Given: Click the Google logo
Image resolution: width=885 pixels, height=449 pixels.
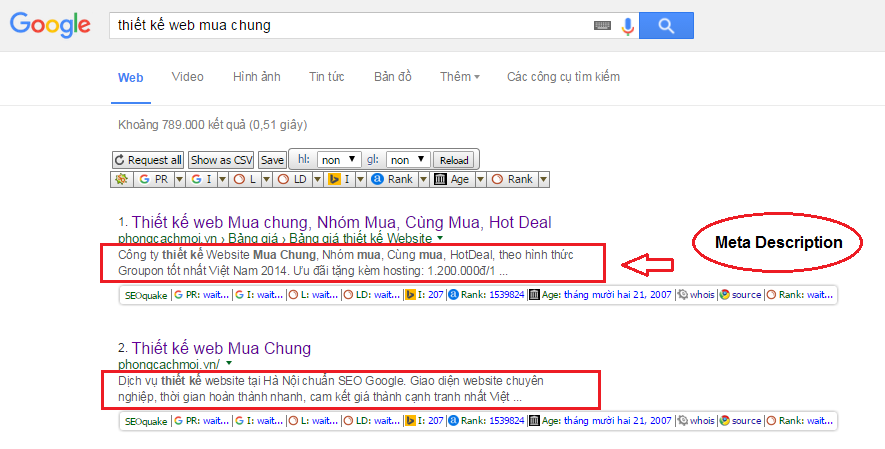Looking at the screenshot, I should pyautogui.click(x=50, y=25).
